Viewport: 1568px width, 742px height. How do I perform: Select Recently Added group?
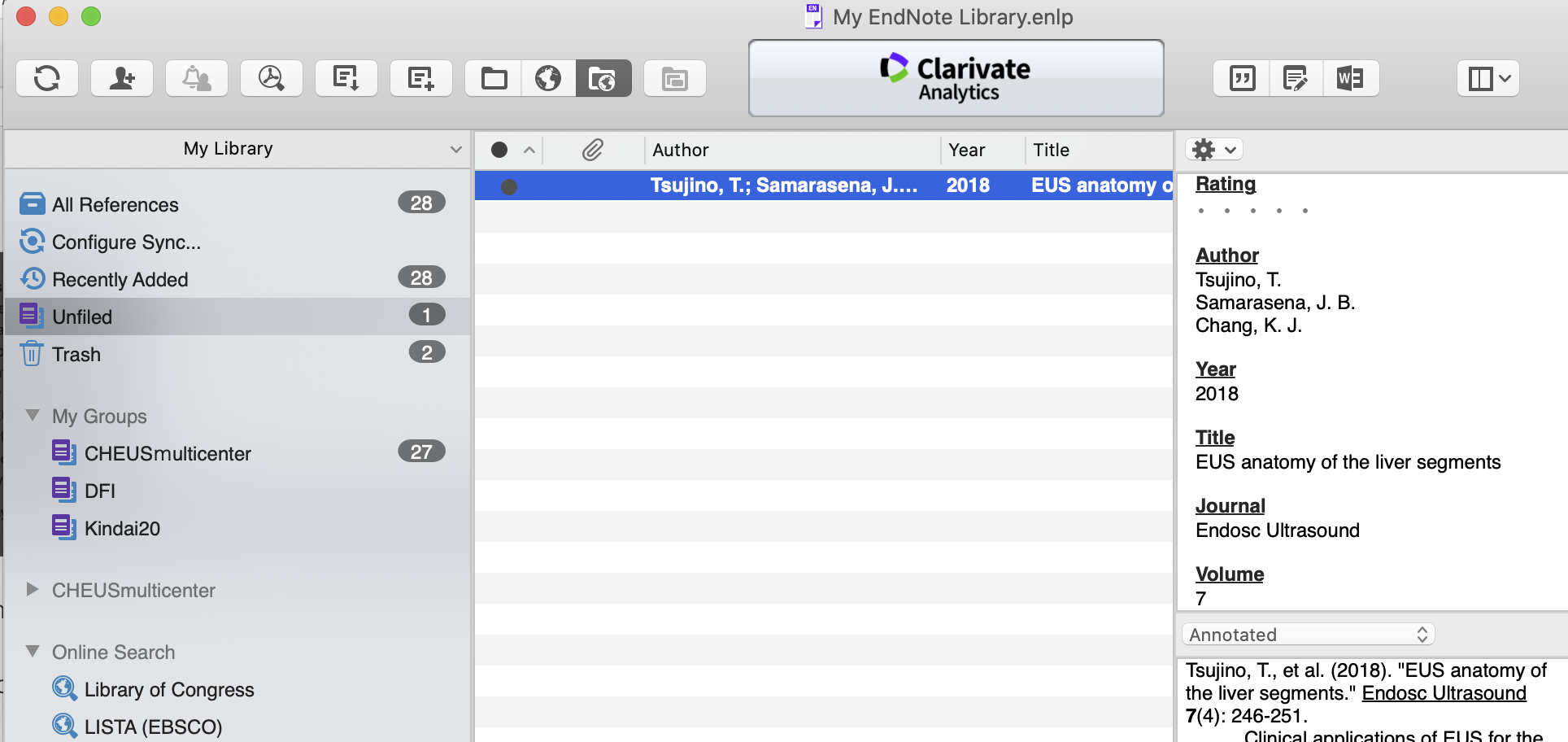[x=237, y=279]
